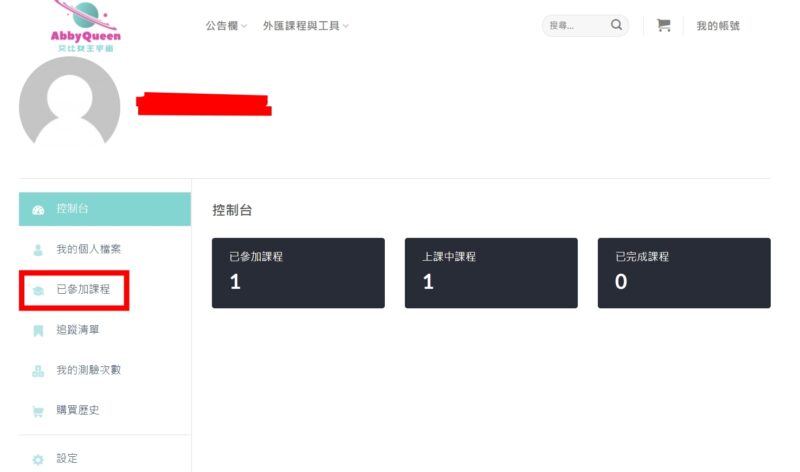Click the AbbyQueen logo
The height and width of the screenshot is (472, 800).
86,27
